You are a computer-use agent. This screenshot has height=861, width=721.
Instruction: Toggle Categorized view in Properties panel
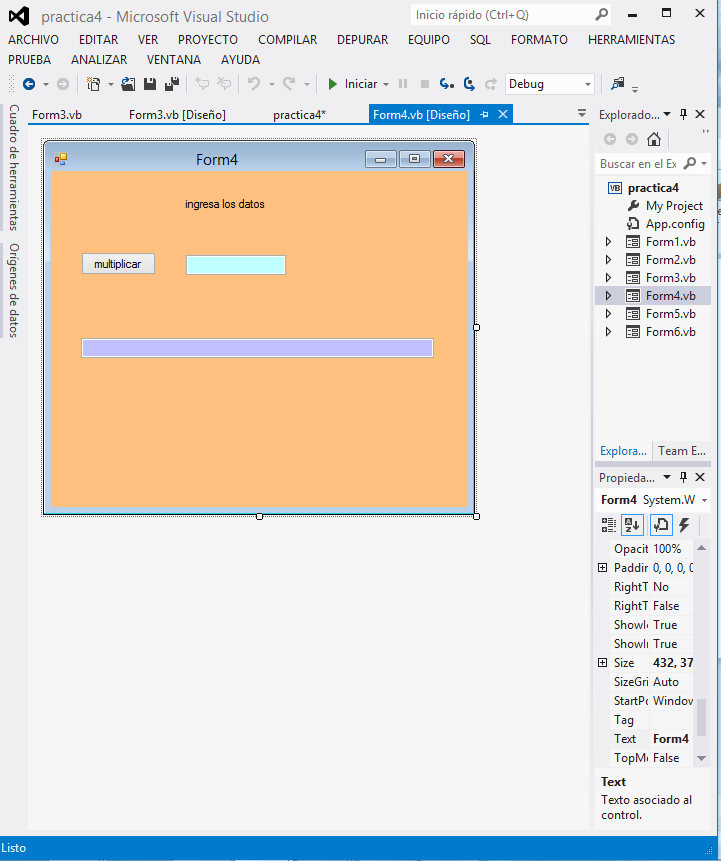click(608, 525)
